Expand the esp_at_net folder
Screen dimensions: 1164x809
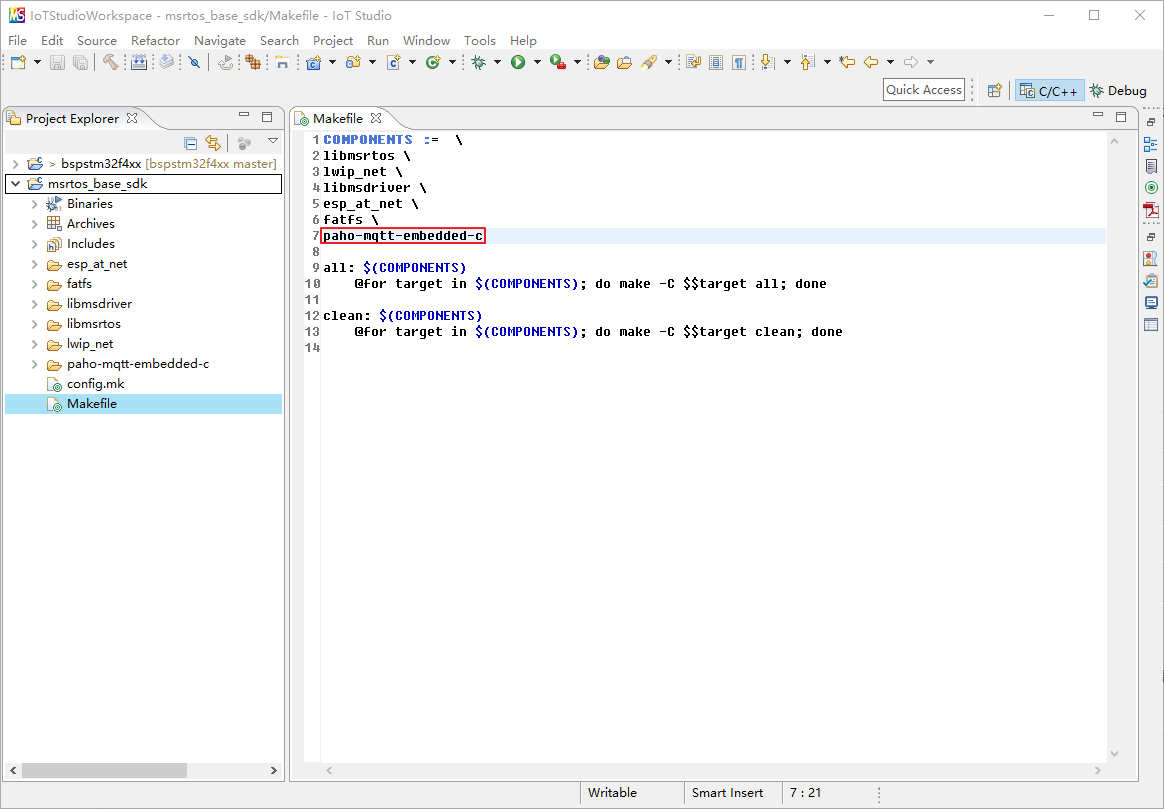[x=35, y=264]
